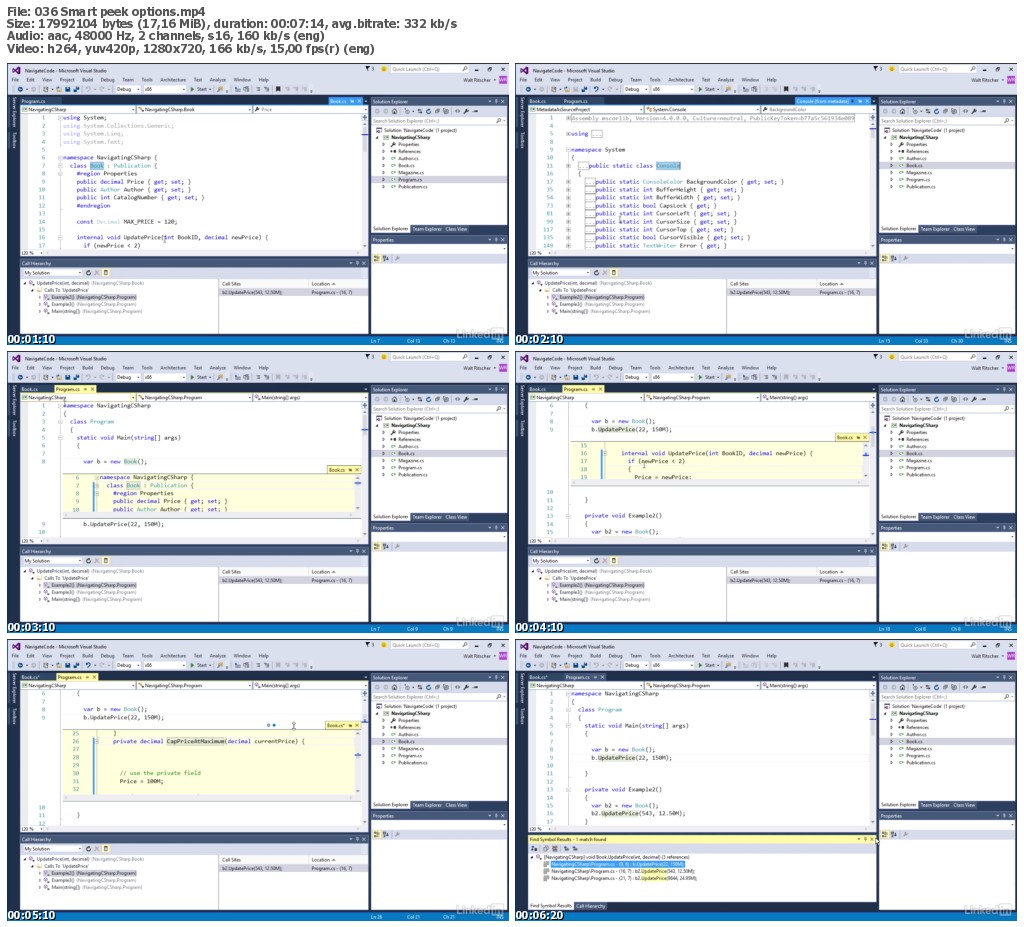Image resolution: width=1024 pixels, height=927 pixels.
Task: Toggle Categorized view in the 00:01:10 Properties panel
Action: 377,258
